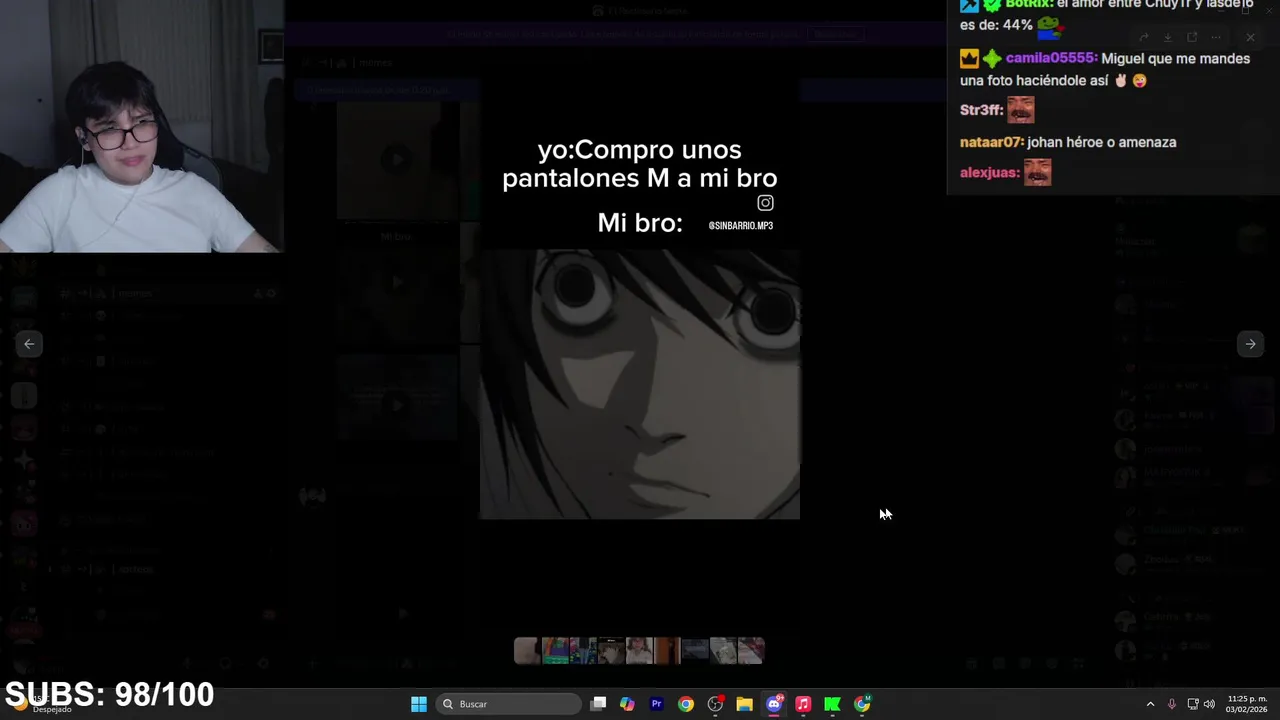Open the clock showing 11:25 p. m.
Image resolution: width=1280 pixels, height=720 pixels.
(1247, 704)
